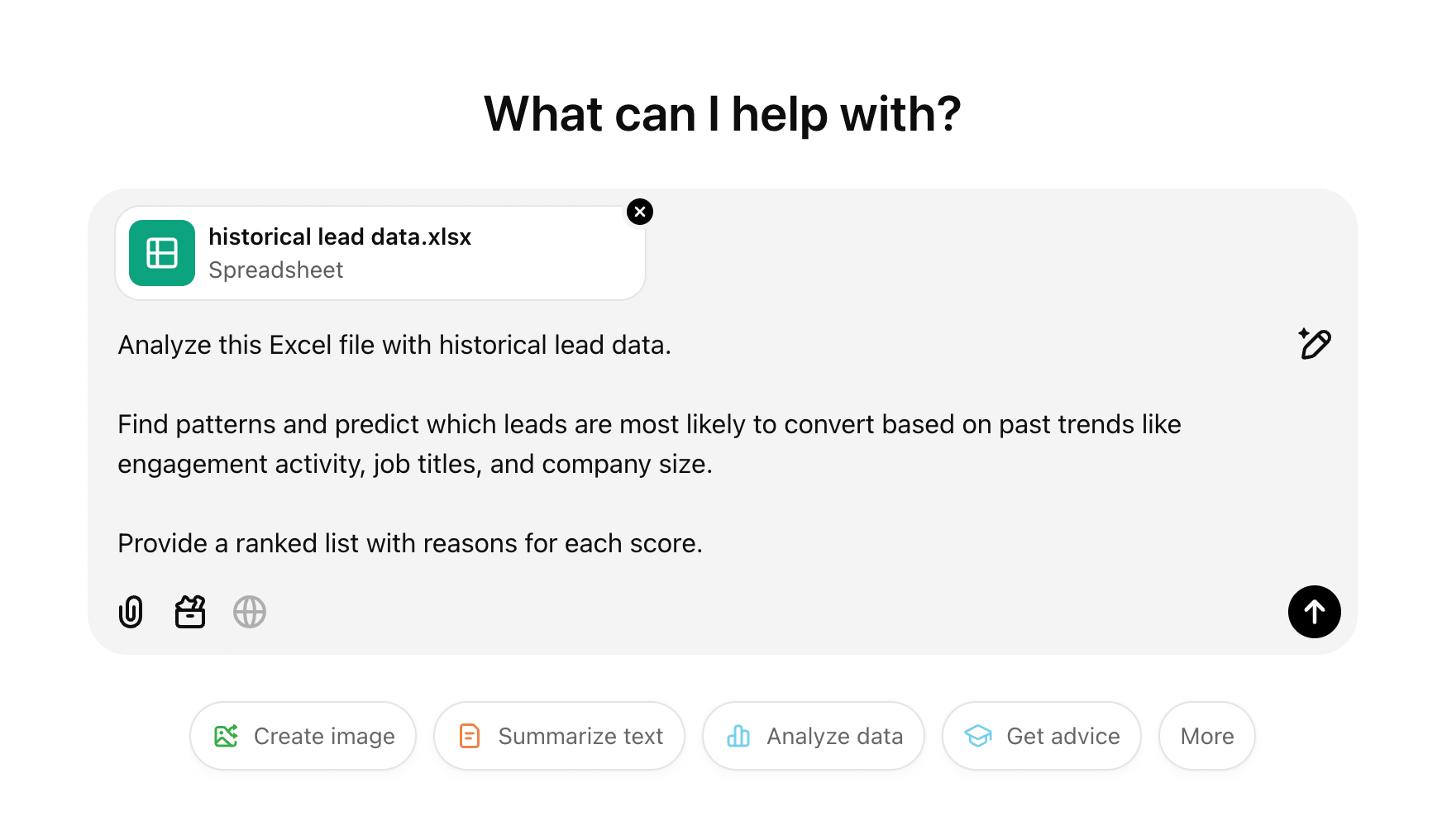Click the orange Summarize text document icon

469,735
